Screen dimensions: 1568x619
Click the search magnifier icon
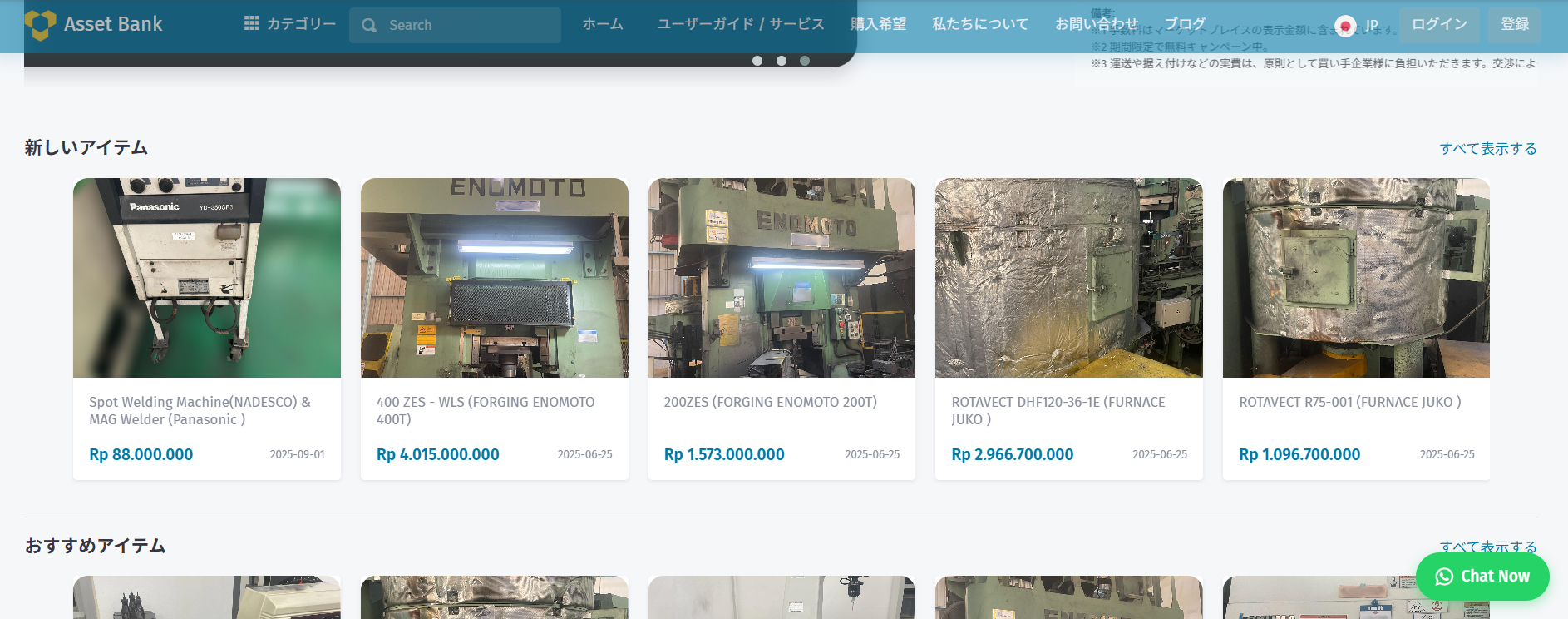(369, 26)
